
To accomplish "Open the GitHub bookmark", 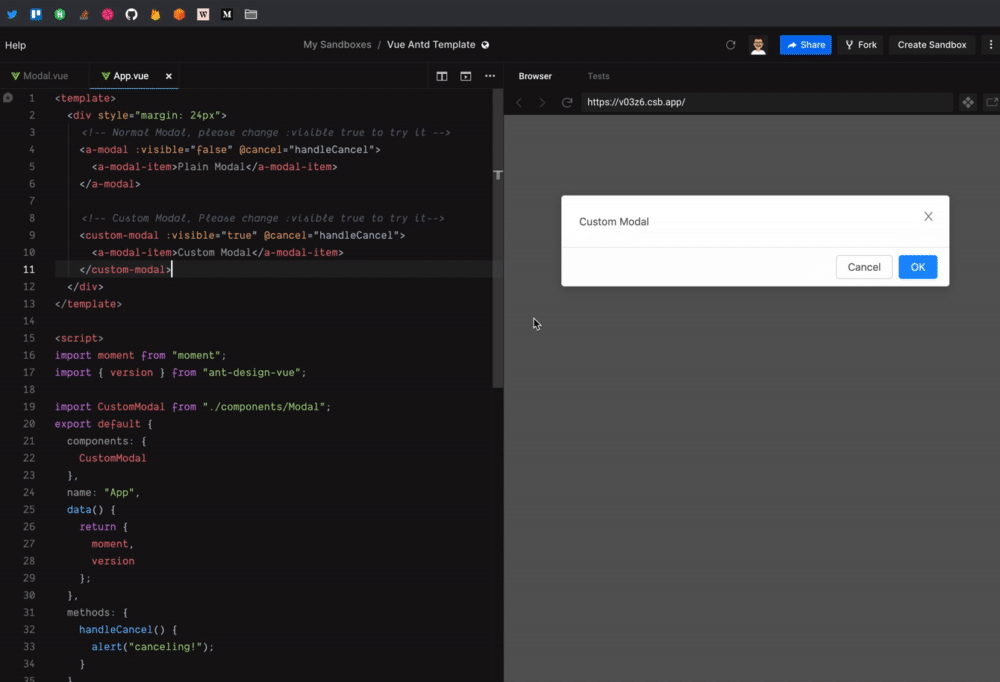I will click(x=131, y=15).
